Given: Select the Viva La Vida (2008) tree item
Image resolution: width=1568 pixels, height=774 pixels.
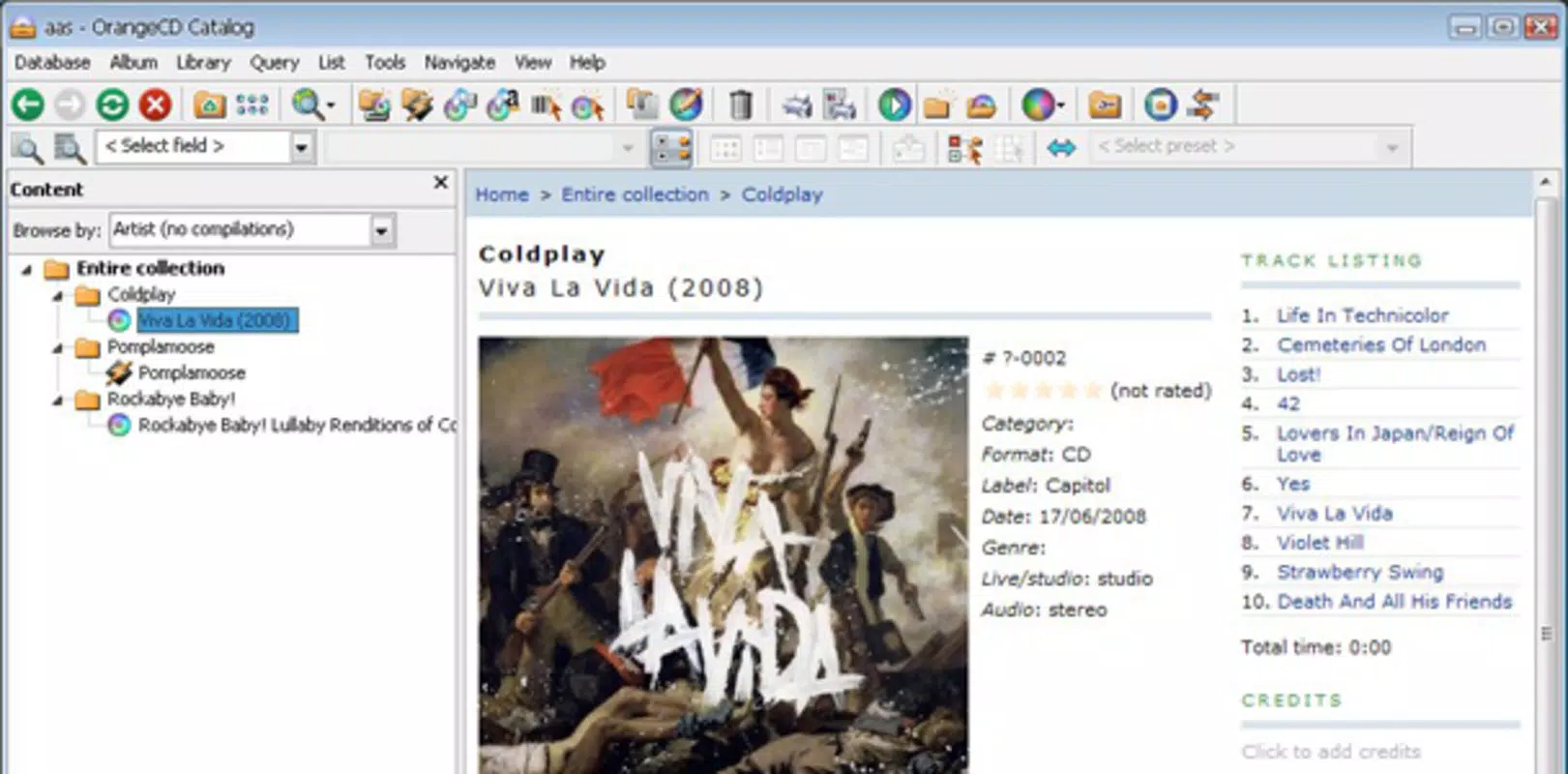Looking at the screenshot, I should pos(217,320).
